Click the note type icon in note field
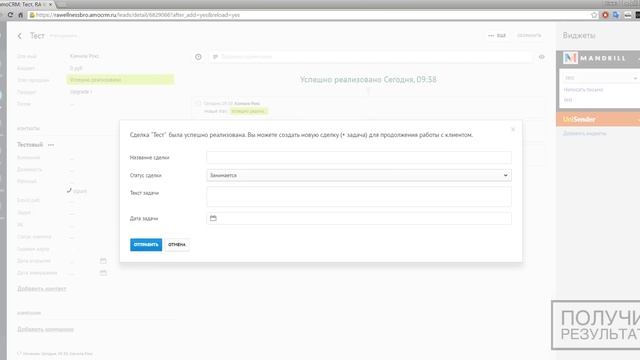 [x=215, y=57]
